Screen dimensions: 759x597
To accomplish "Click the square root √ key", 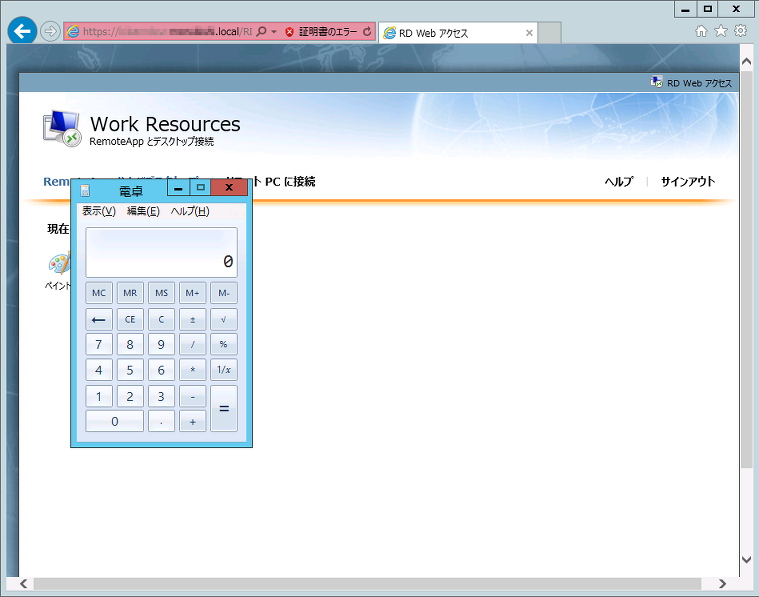I will (x=224, y=320).
